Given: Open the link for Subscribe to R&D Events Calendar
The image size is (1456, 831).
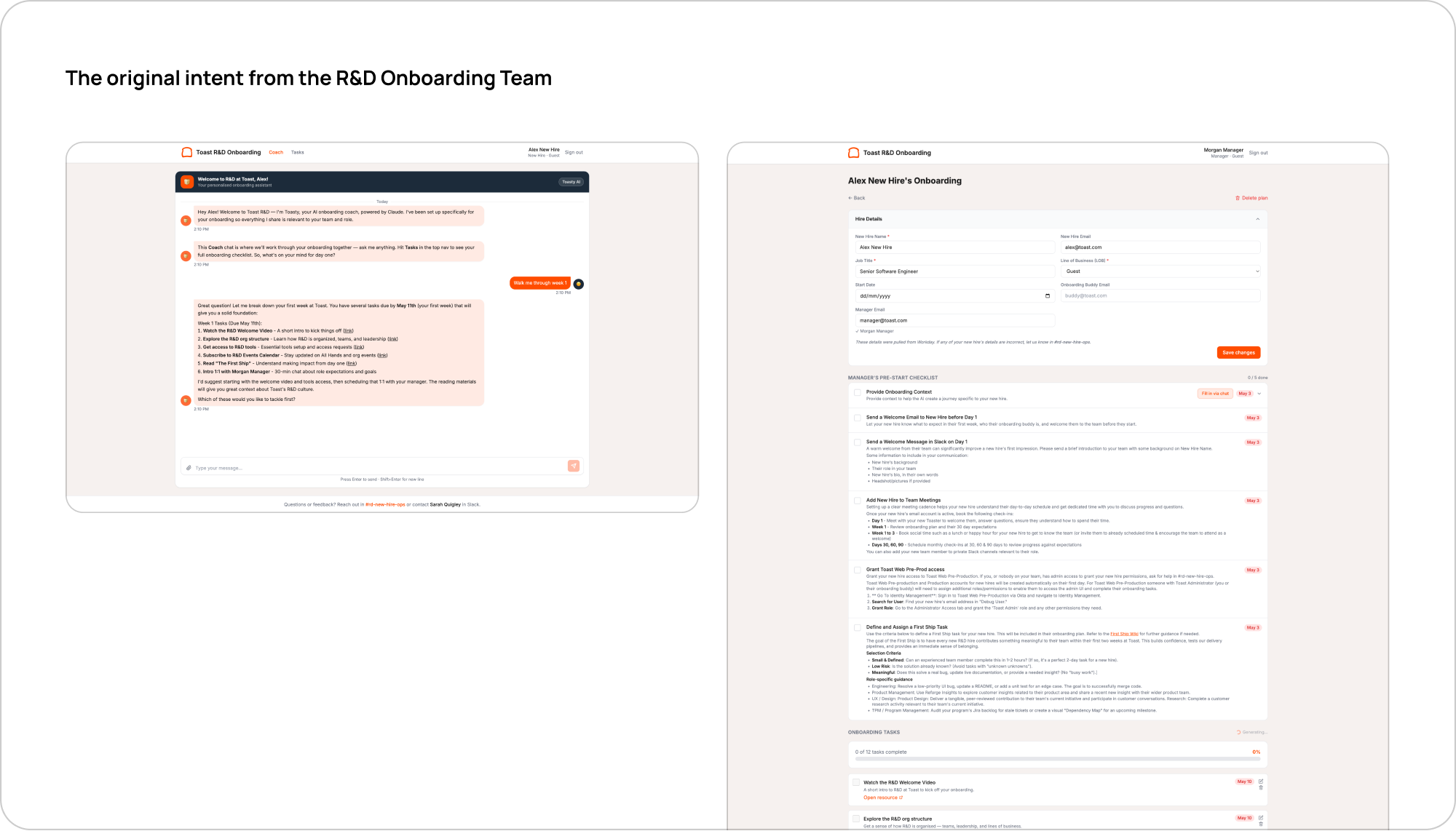Looking at the screenshot, I should point(382,356).
